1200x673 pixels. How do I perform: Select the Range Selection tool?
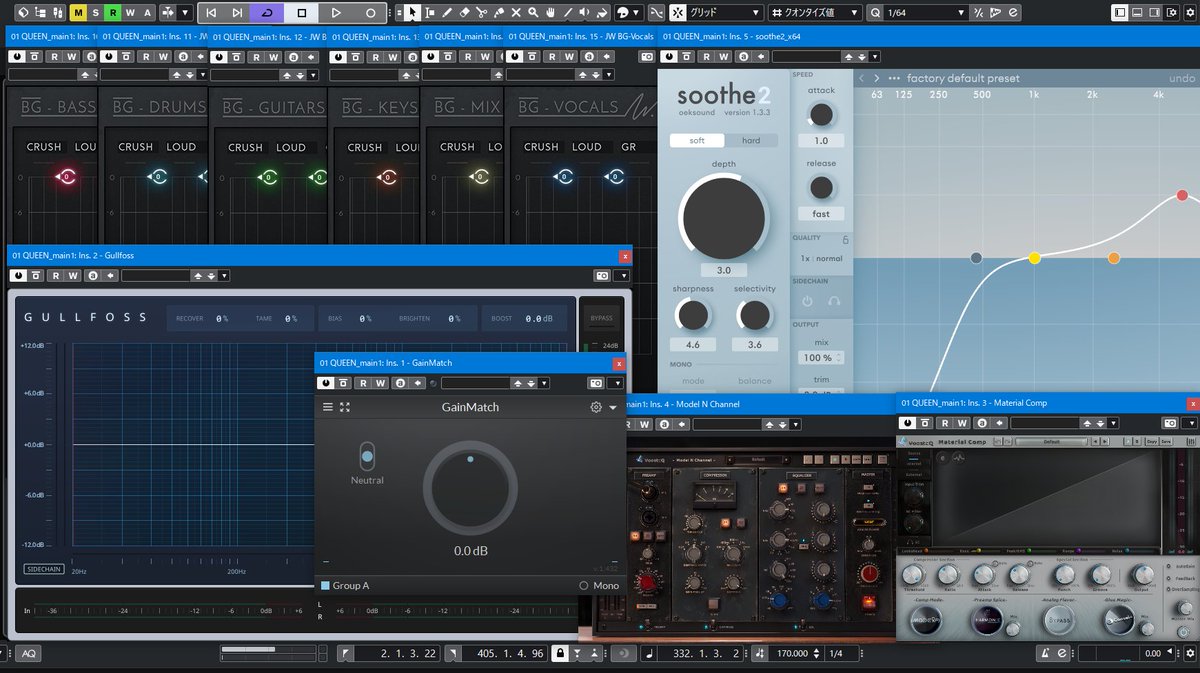430,13
